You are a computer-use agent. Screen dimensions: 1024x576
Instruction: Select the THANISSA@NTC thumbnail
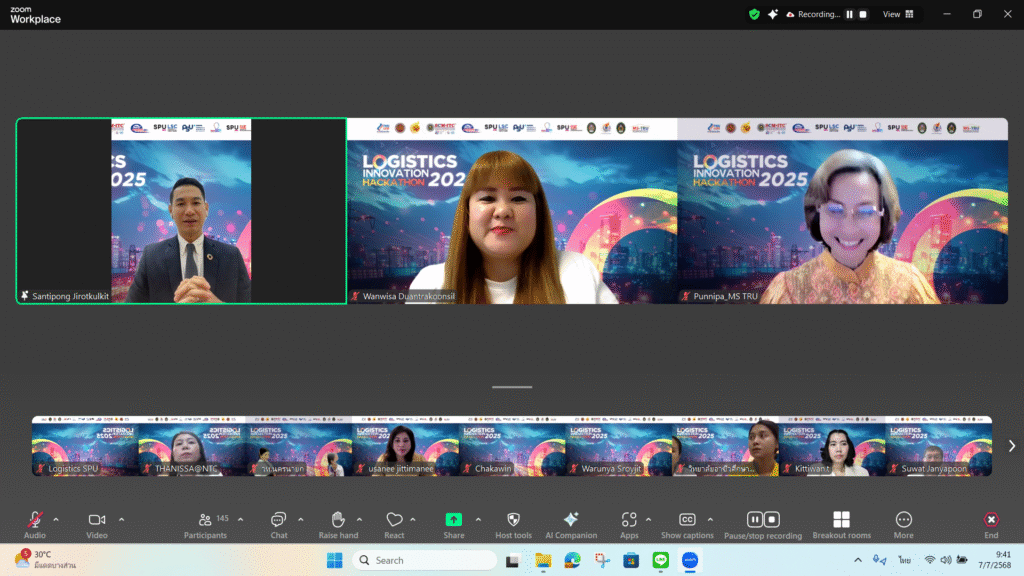pos(192,446)
